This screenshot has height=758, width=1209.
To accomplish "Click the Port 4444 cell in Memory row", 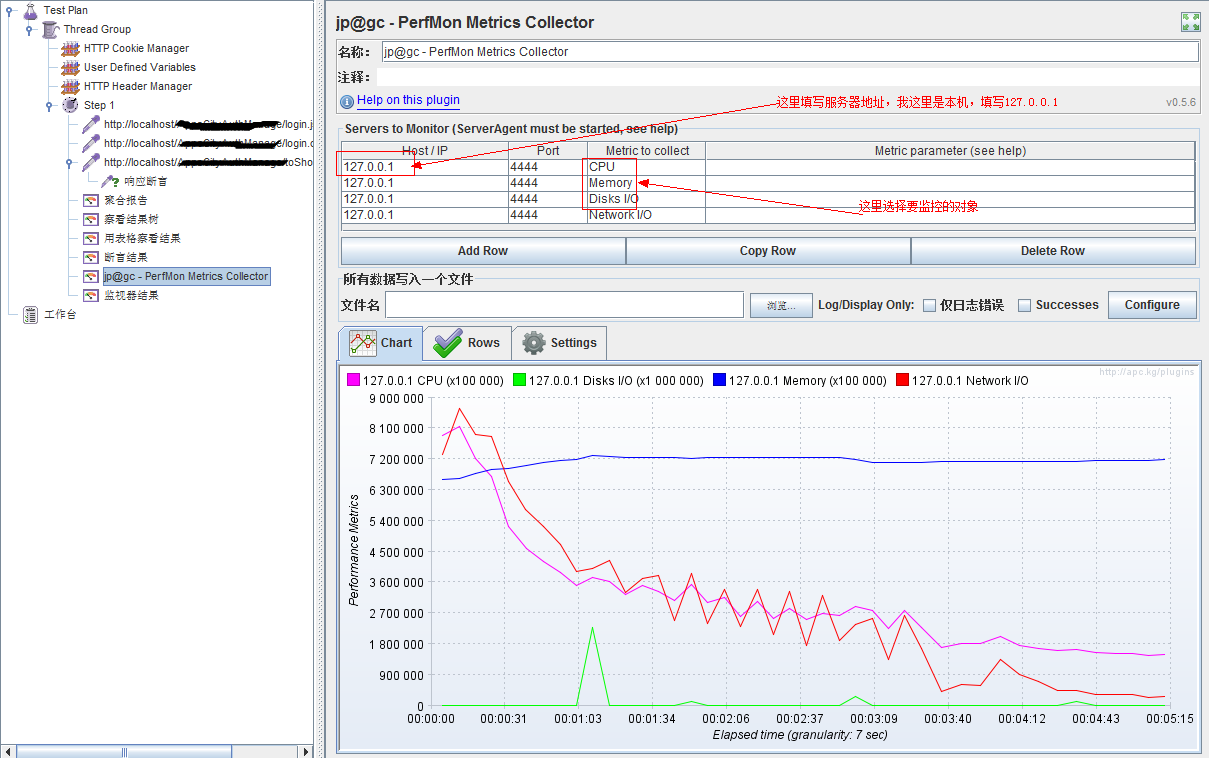I will click(548, 183).
